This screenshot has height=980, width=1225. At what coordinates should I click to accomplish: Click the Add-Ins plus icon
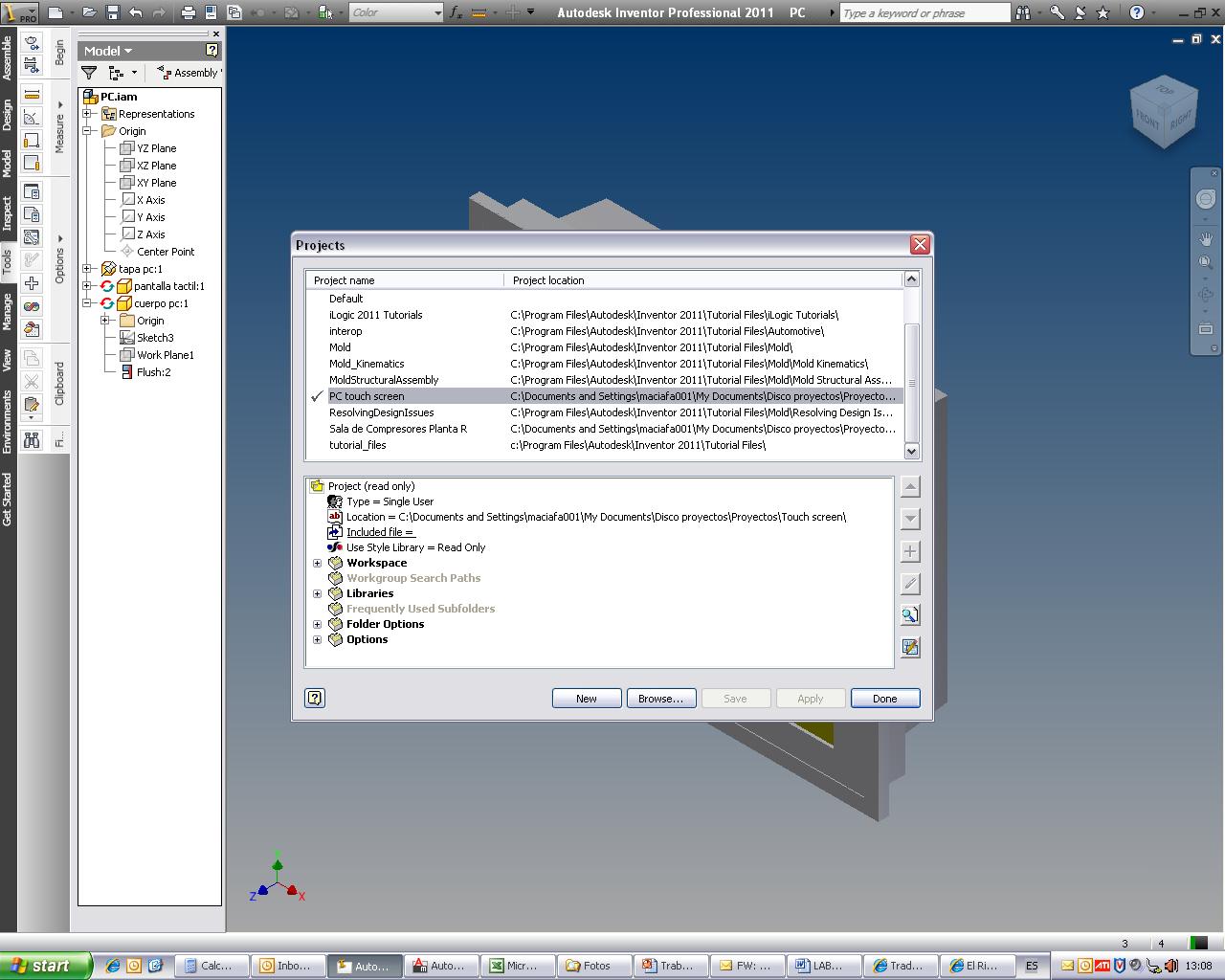32,283
